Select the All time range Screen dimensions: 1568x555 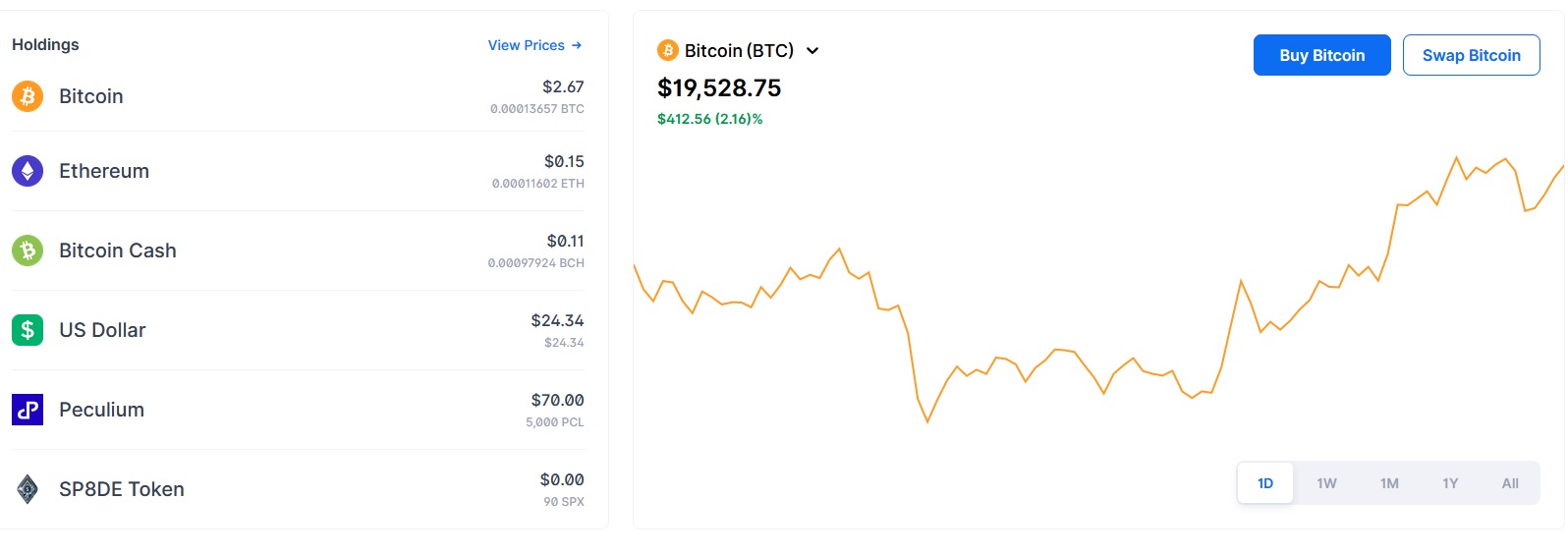tap(1510, 483)
